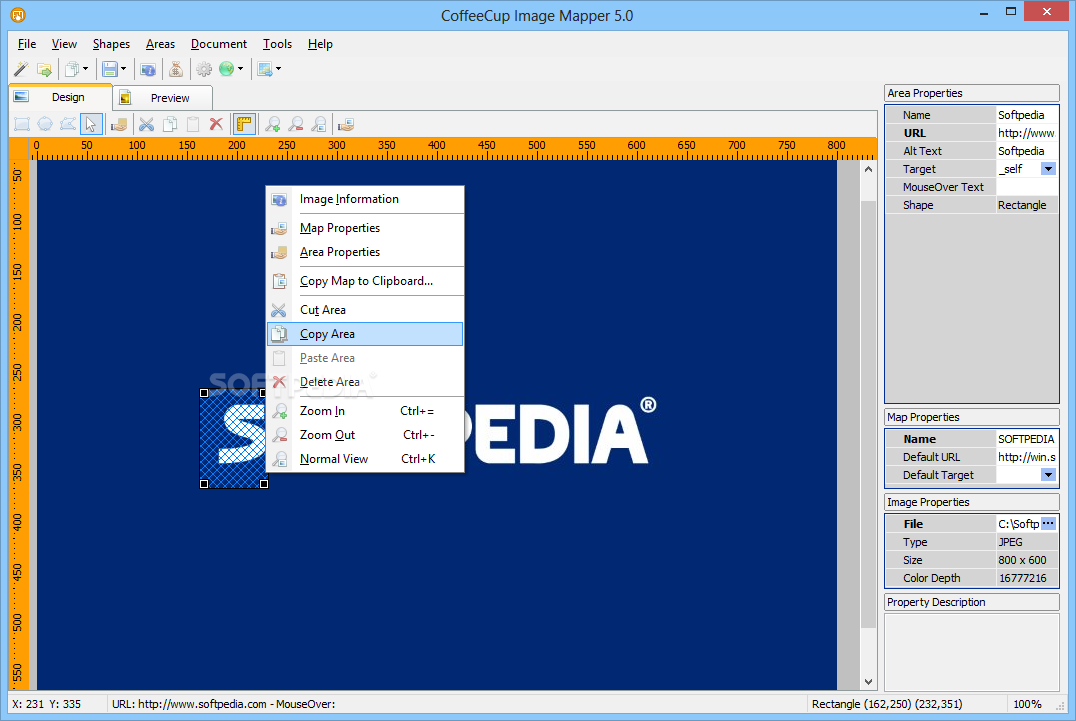
Task: Select the rectangle shape tool
Action: pos(22,124)
